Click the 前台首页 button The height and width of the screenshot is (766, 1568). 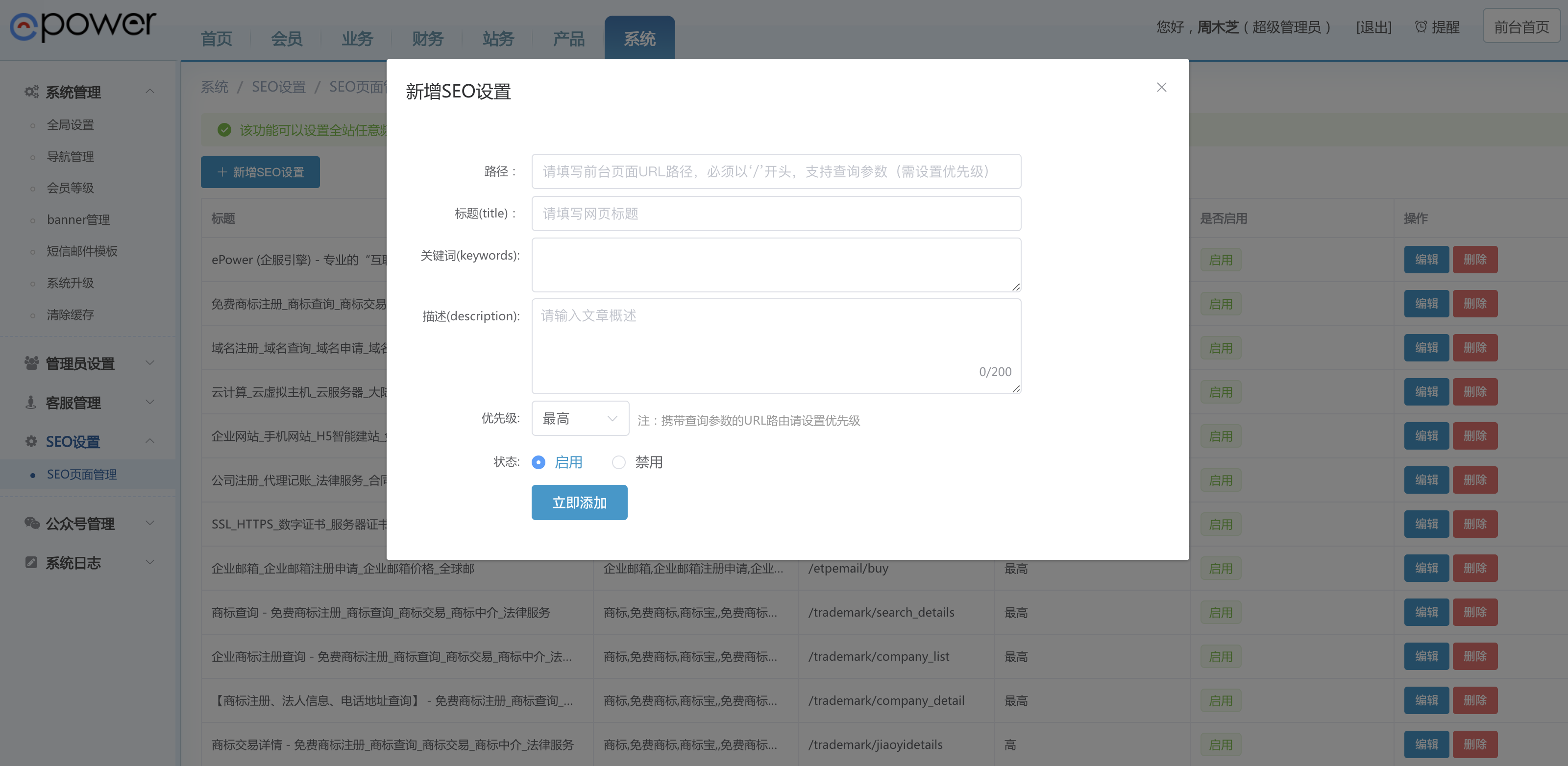coord(1521,26)
